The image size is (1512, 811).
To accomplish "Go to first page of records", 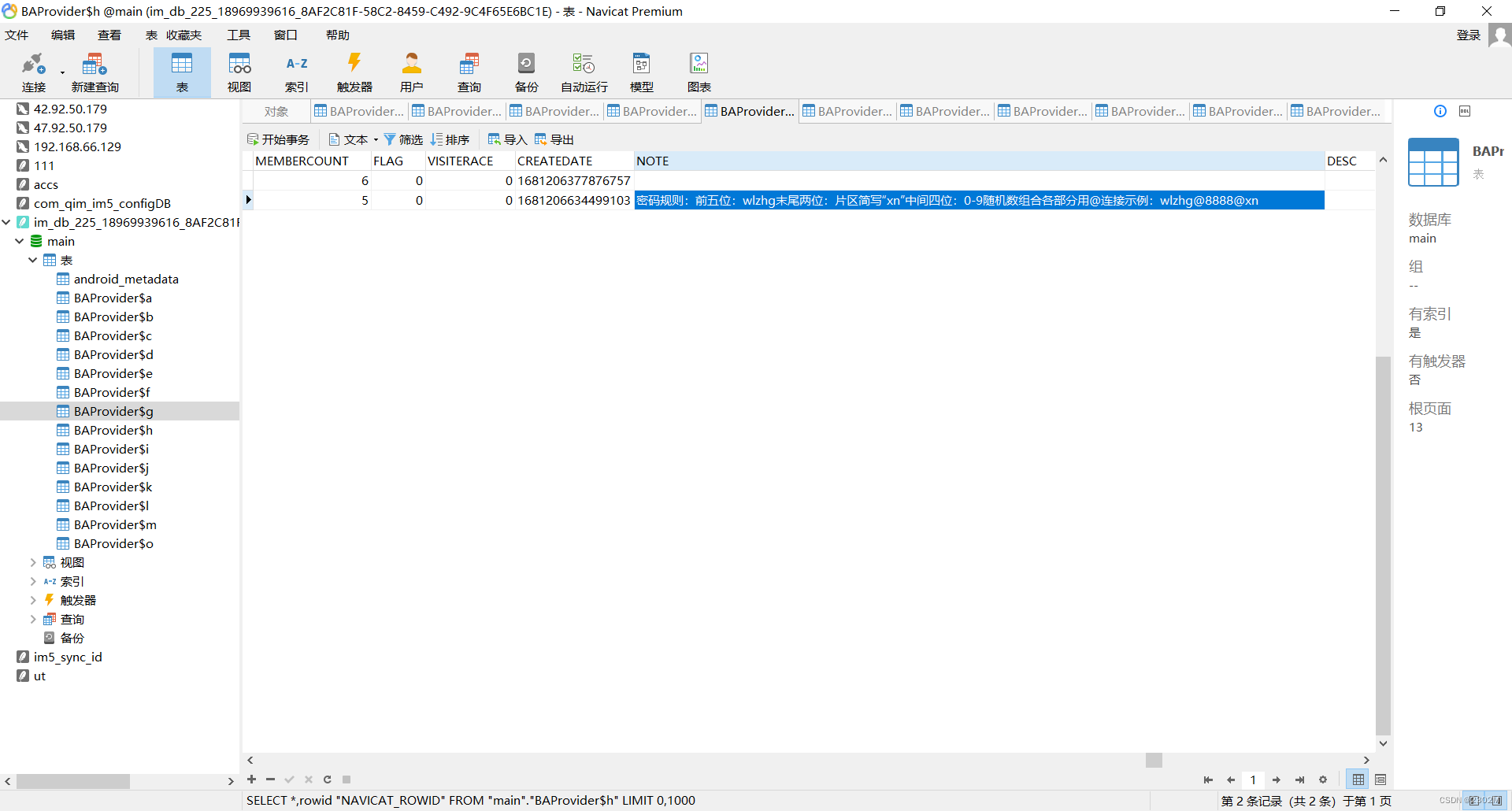I will (1208, 780).
